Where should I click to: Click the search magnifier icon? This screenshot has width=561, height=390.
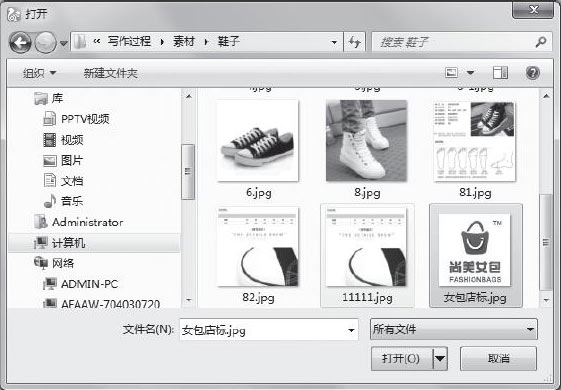coord(541,42)
